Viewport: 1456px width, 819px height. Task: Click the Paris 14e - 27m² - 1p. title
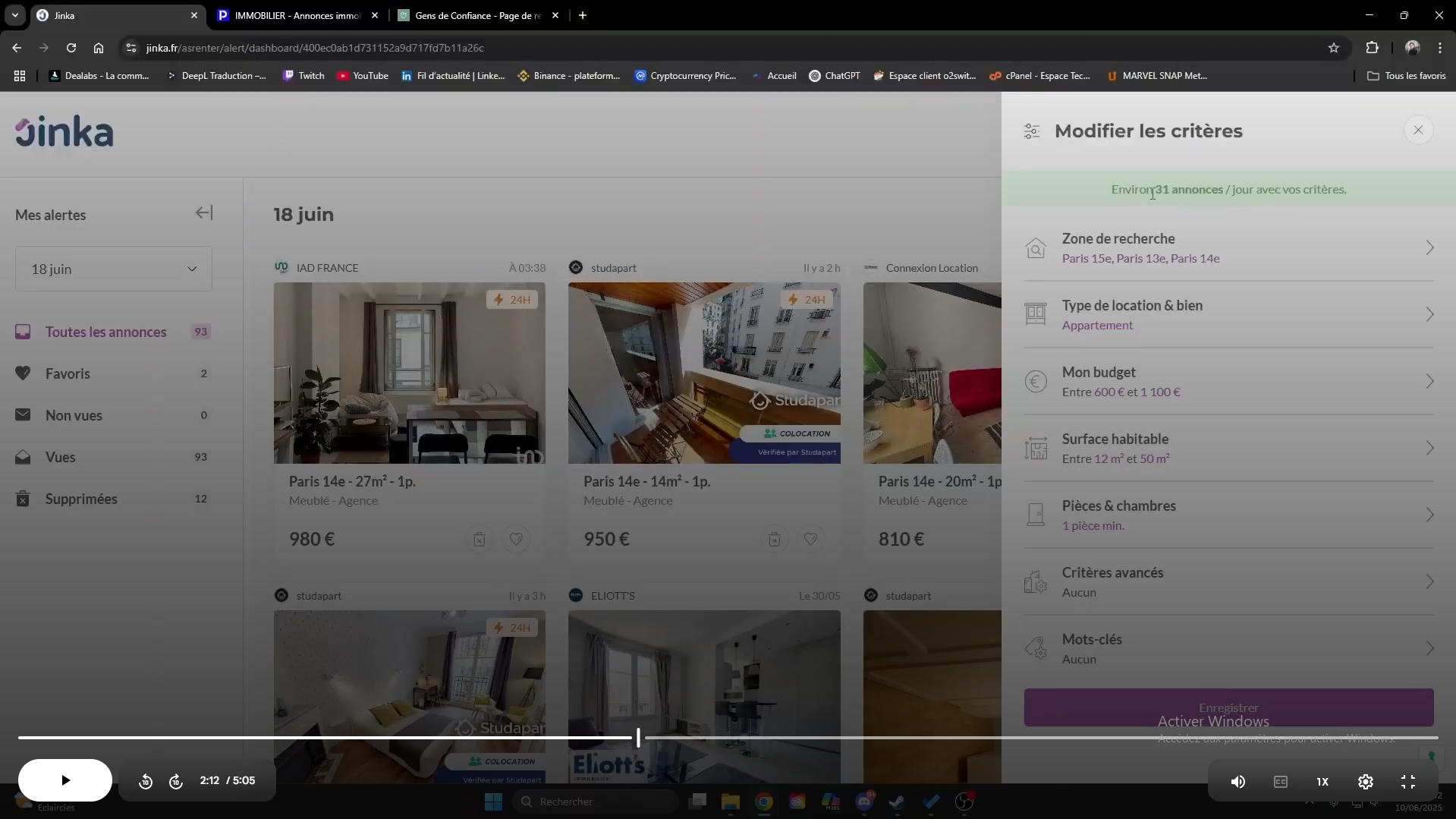352,481
